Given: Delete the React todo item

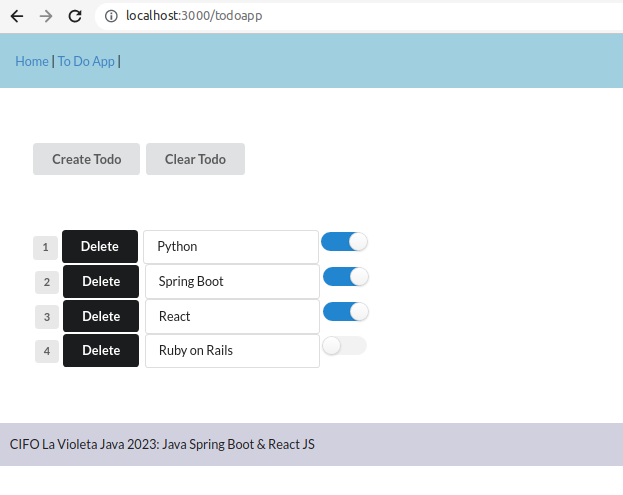Looking at the screenshot, I should point(101,316).
